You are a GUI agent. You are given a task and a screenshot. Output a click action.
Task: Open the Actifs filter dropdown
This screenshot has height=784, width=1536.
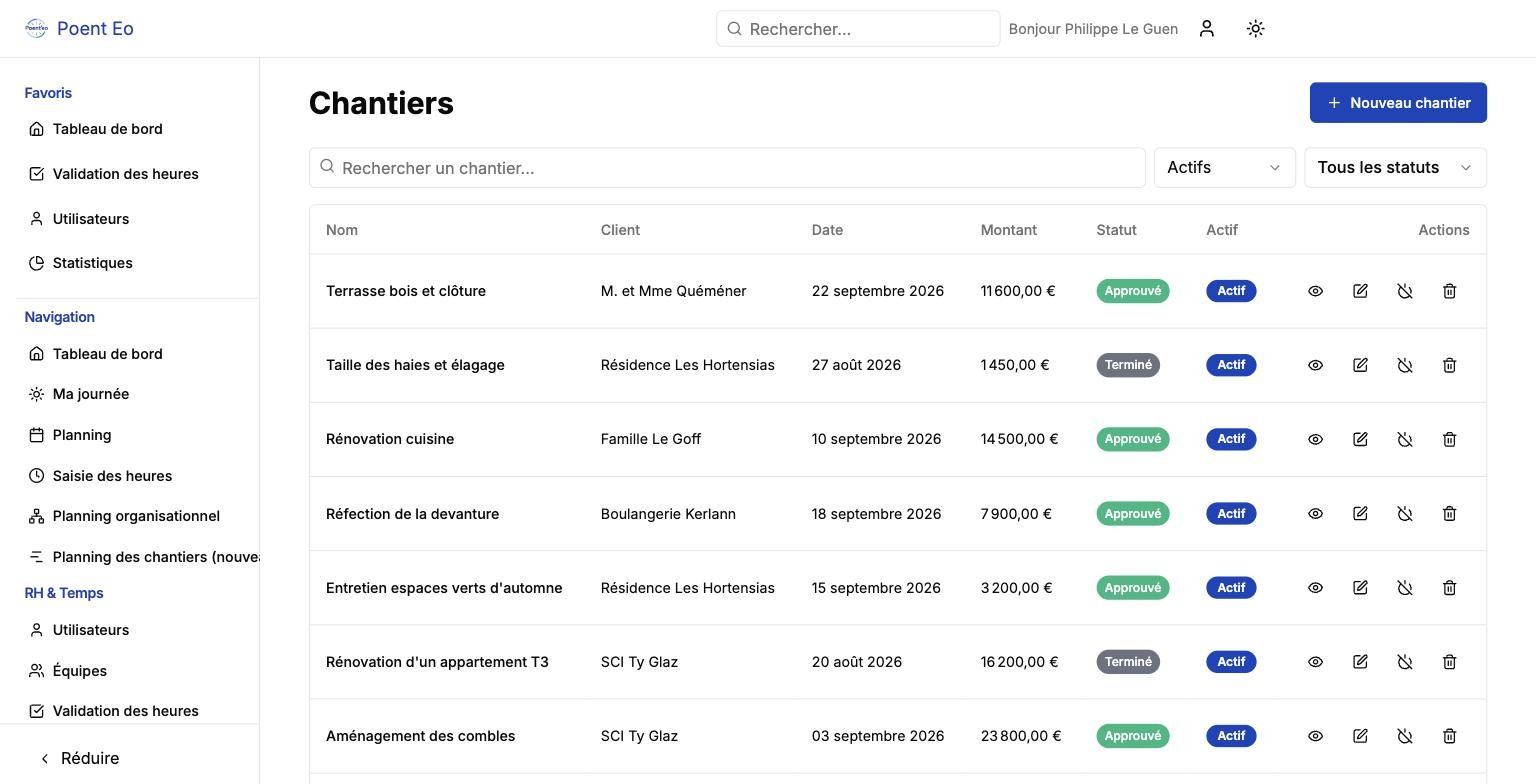[1225, 168]
